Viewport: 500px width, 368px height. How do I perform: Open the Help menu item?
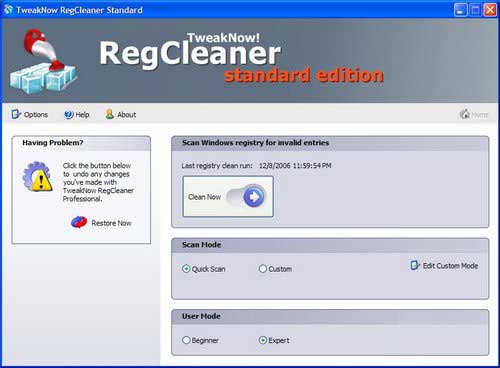[x=77, y=115]
